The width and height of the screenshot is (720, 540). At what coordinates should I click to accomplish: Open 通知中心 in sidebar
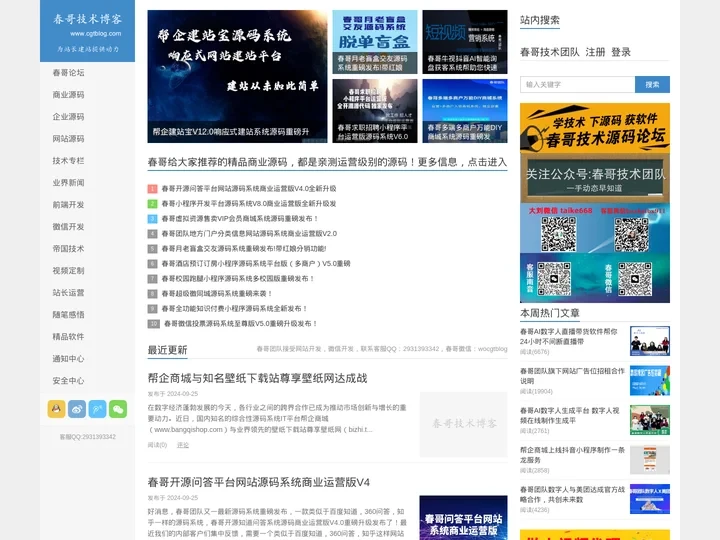pos(68,359)
